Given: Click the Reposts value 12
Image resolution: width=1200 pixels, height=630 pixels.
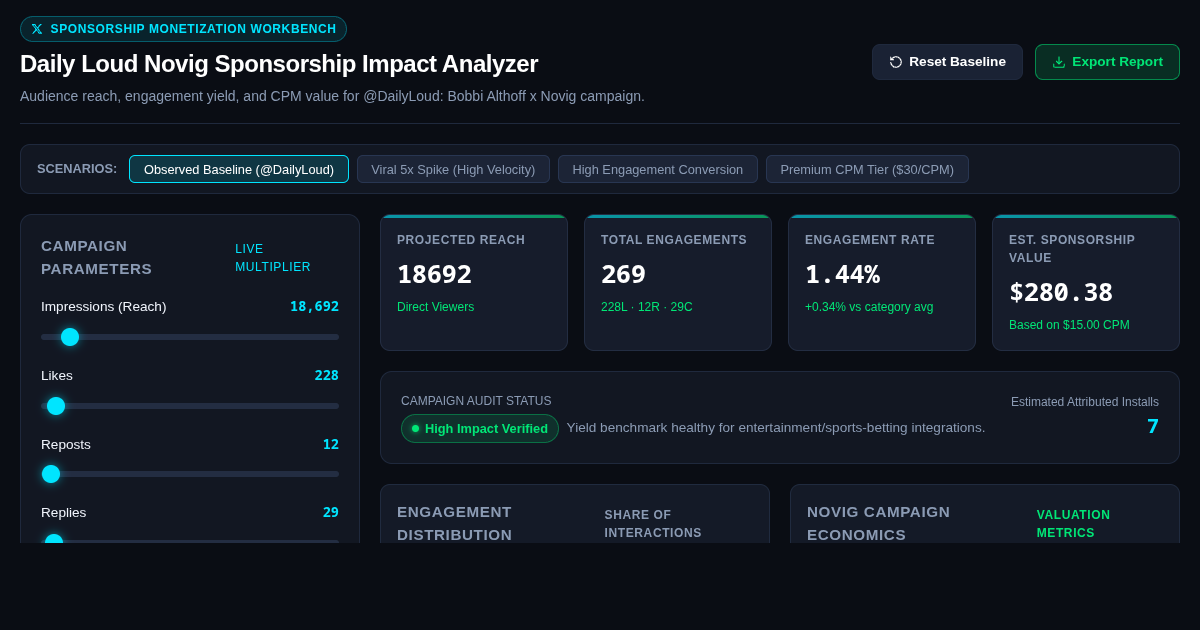Looking at the screenshot, I should click(331, 444).
